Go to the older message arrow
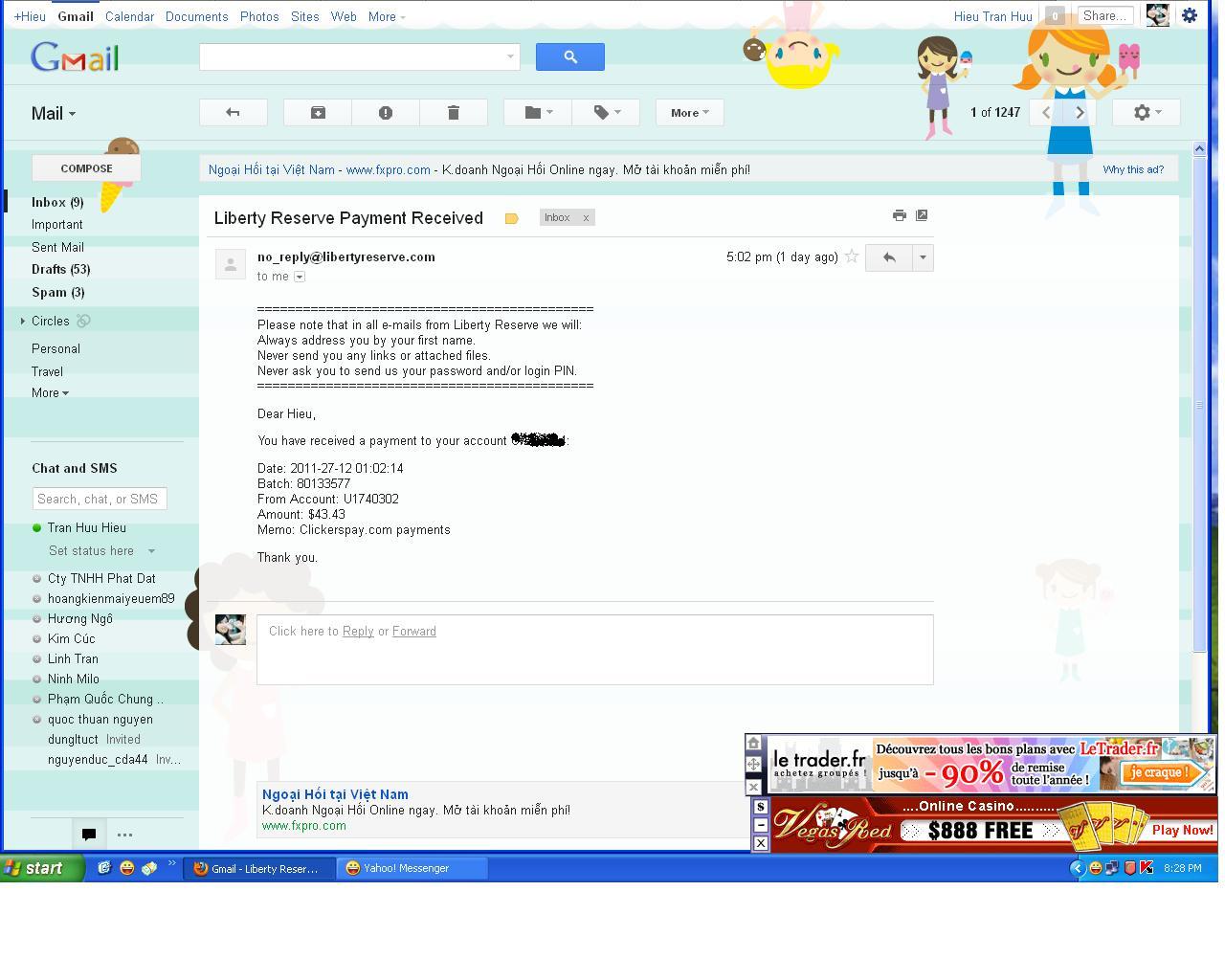1225x980 pixels. click(1080, 112)
